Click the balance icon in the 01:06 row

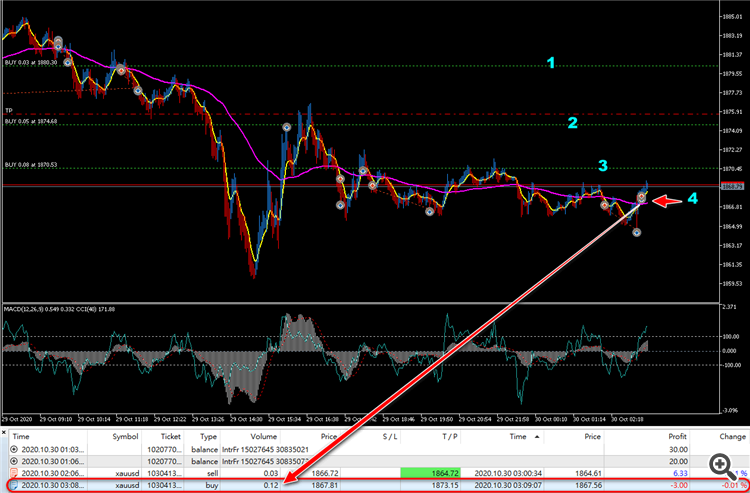coord(14,461)
